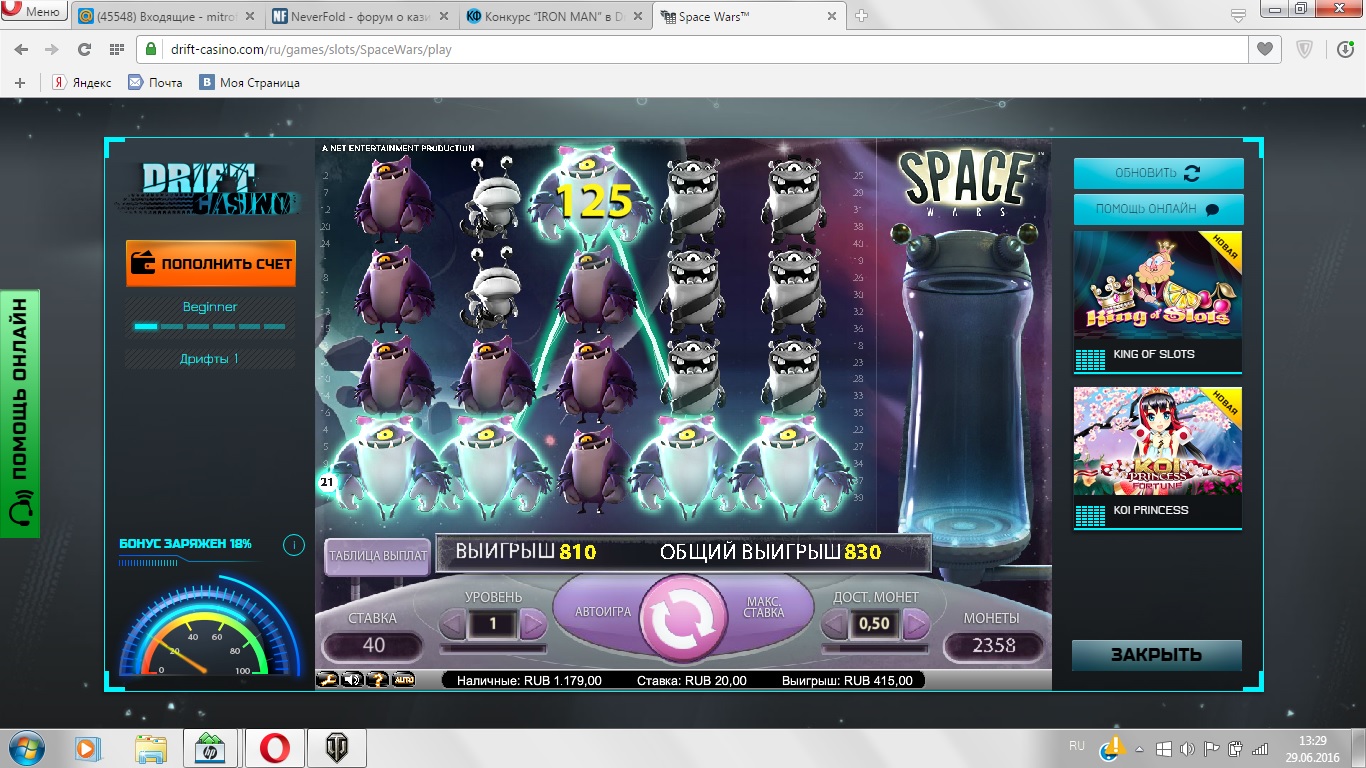Set maximum bet with МАКС. СТАВКА
The height and width of the screenshot is (768, 1366).
click(x=764, y=606)
